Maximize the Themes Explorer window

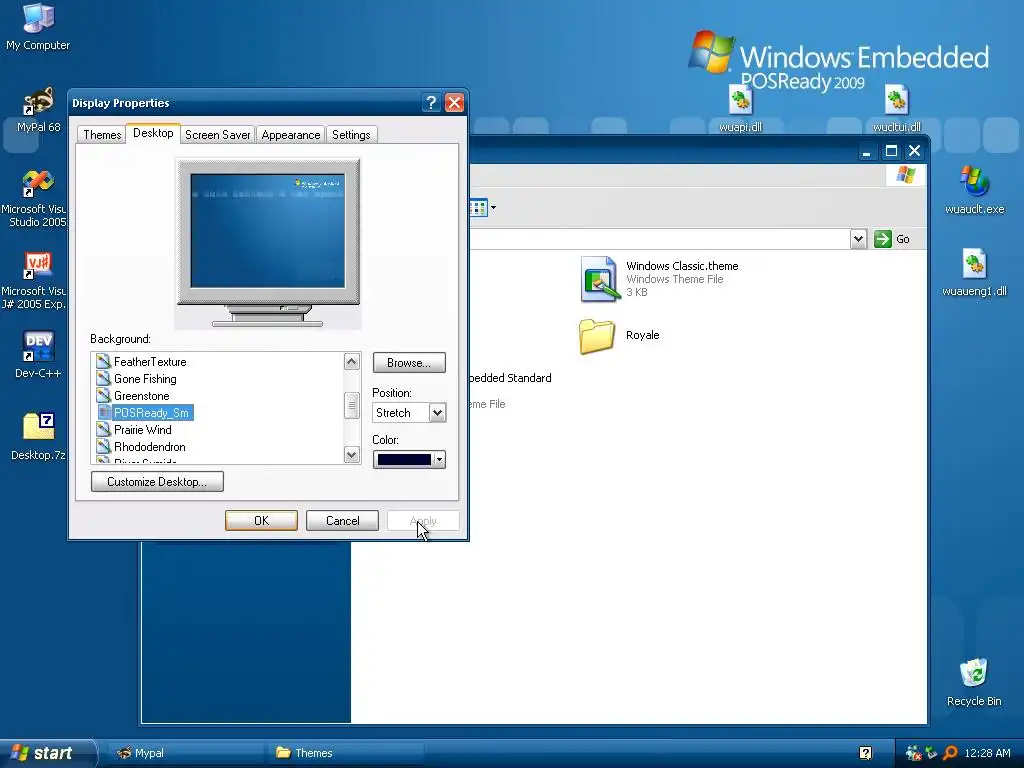pos(891,151)
